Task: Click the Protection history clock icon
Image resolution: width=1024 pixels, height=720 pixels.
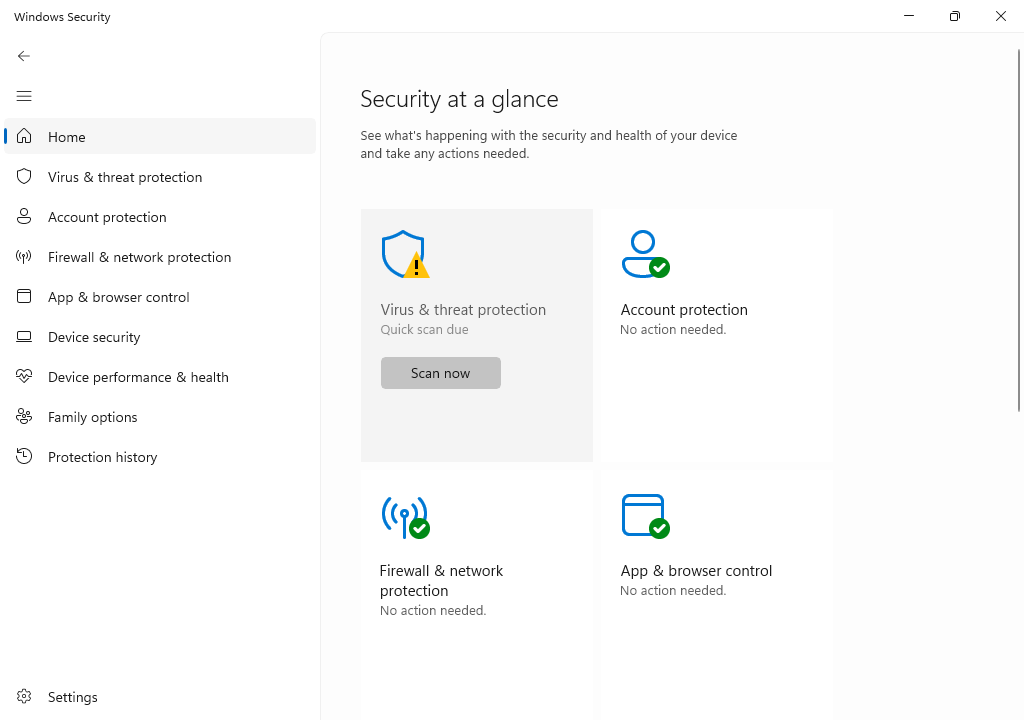Action: click(24, 457)
